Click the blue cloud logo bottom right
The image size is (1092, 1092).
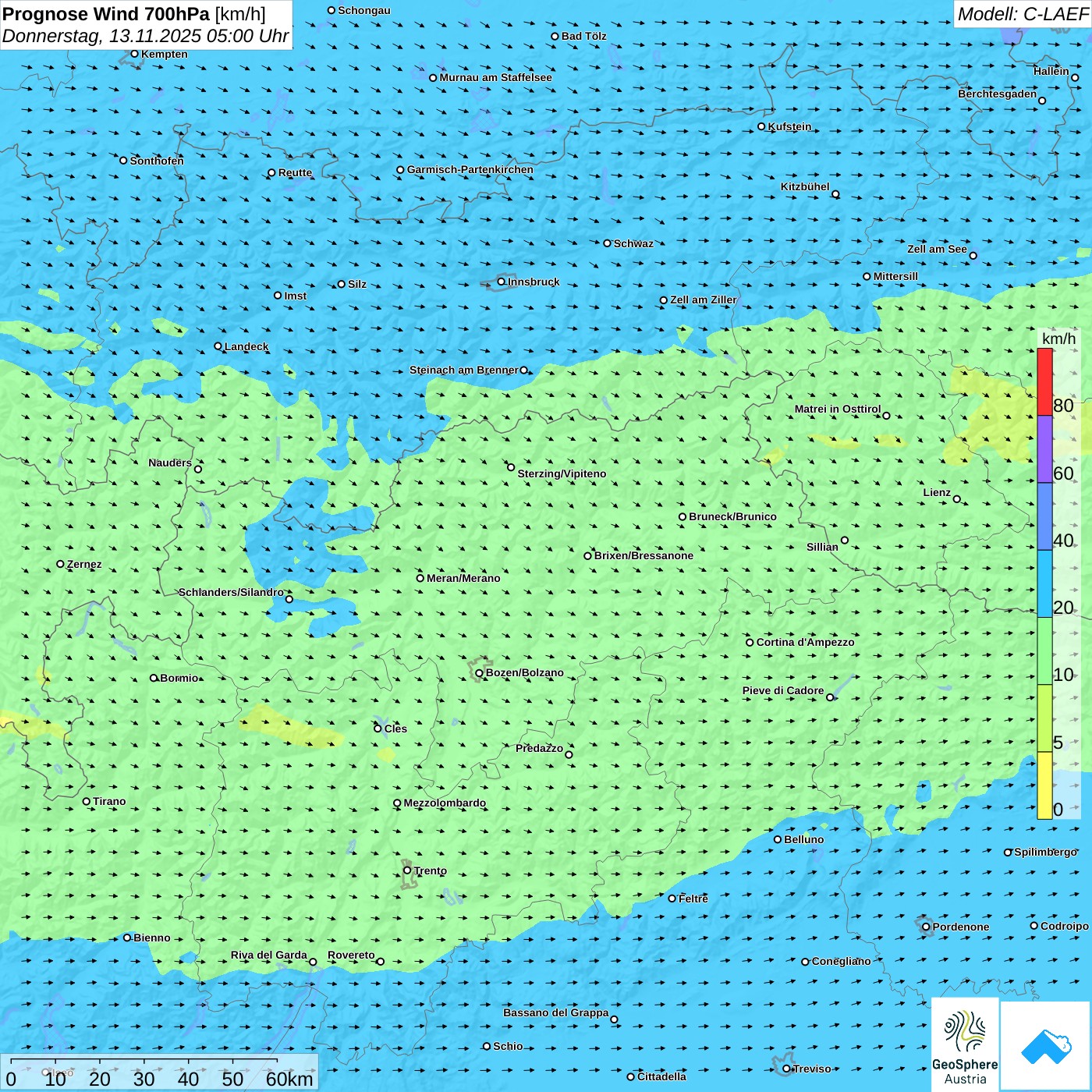(x=1046, y=1045)
